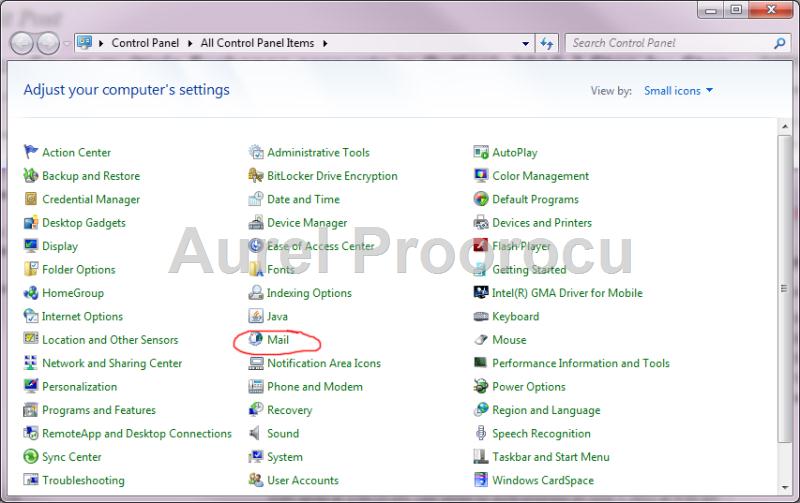800x503 pixels.
Task: Open the AutoPlay icon
Action: pyautogui.click(x=481, y=152)
